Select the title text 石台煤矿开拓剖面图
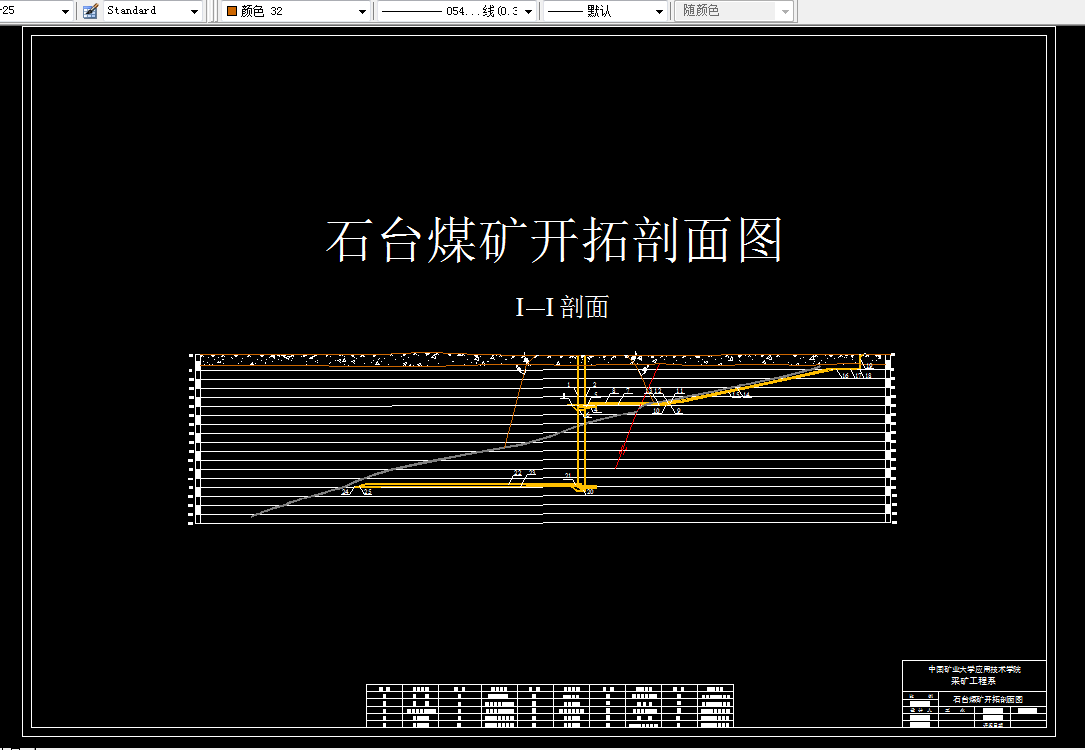The width and height of the screenshot is (1085, 750). pos(553,240)
